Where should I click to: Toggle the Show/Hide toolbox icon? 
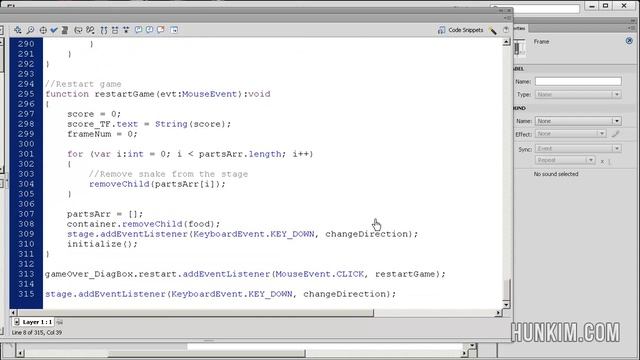tap(174, 30)
